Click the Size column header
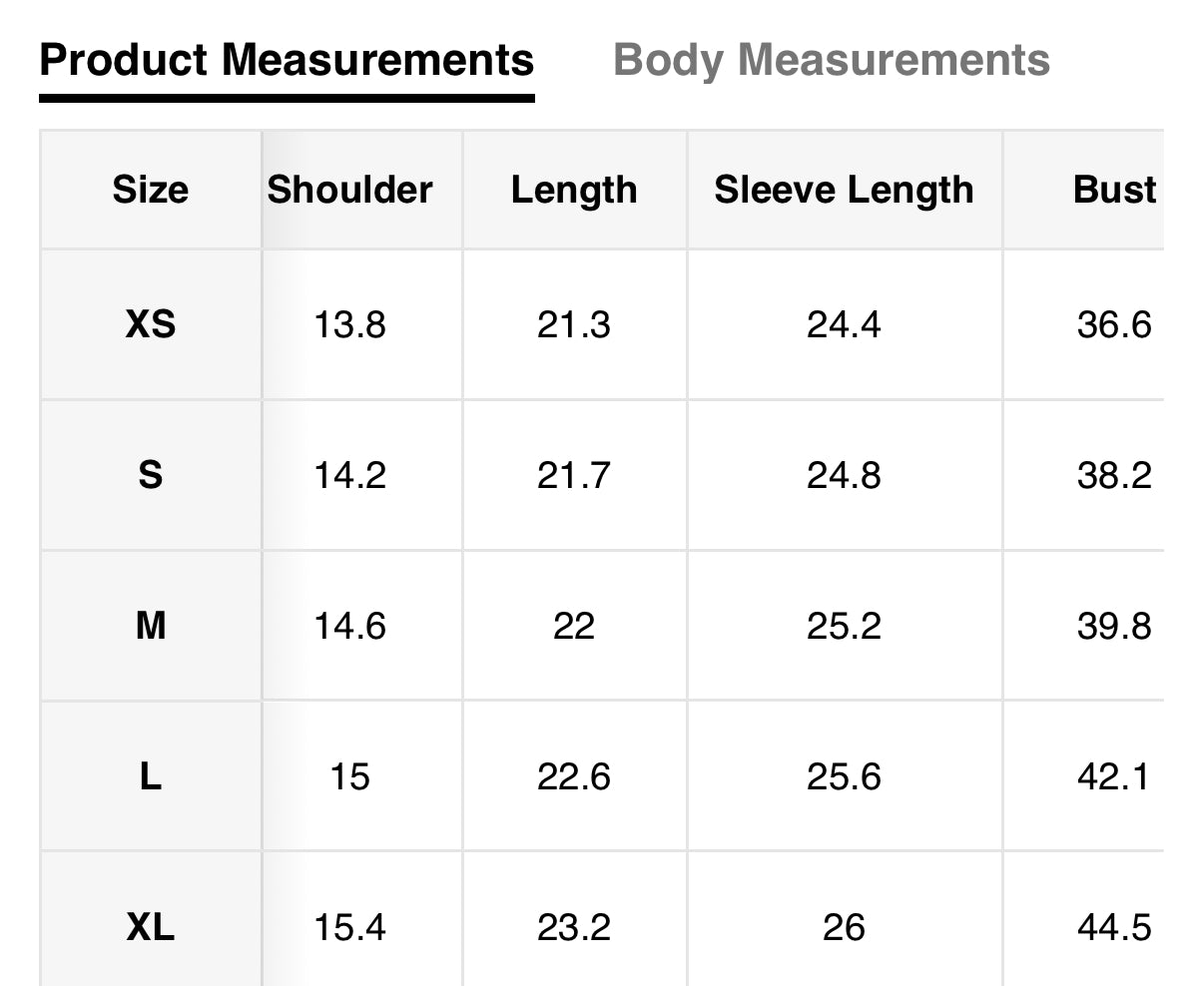This screenshot has height=986, width=1204. (x=151, y=190)
